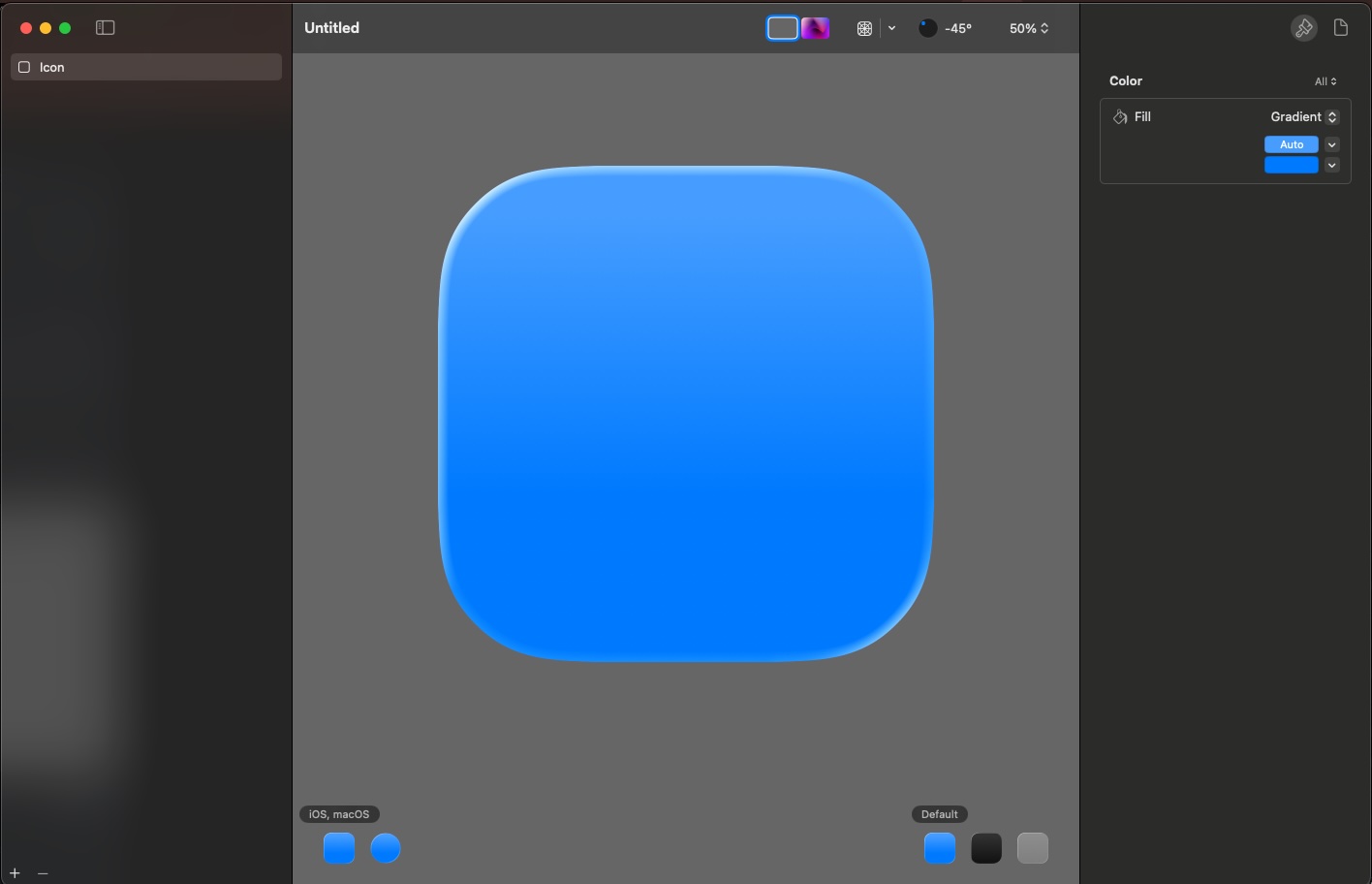
Task: Toggle the checkbox next to the Icon layer
Action: pos(24,67)
